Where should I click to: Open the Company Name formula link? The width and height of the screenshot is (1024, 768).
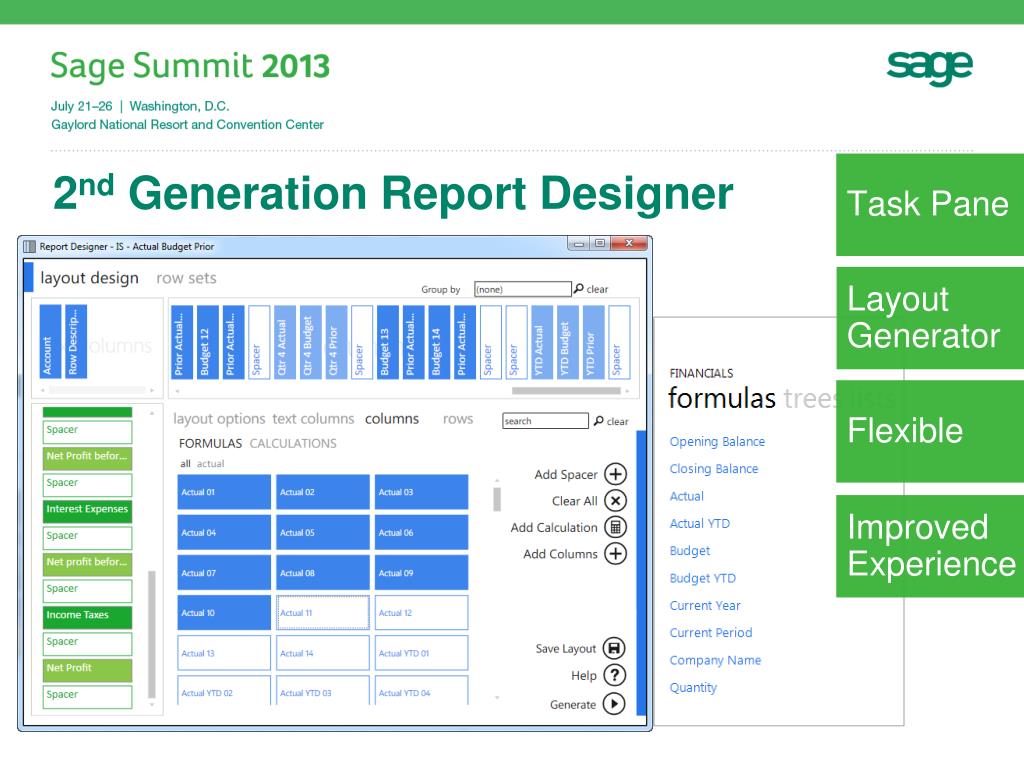tap(715, 660)
